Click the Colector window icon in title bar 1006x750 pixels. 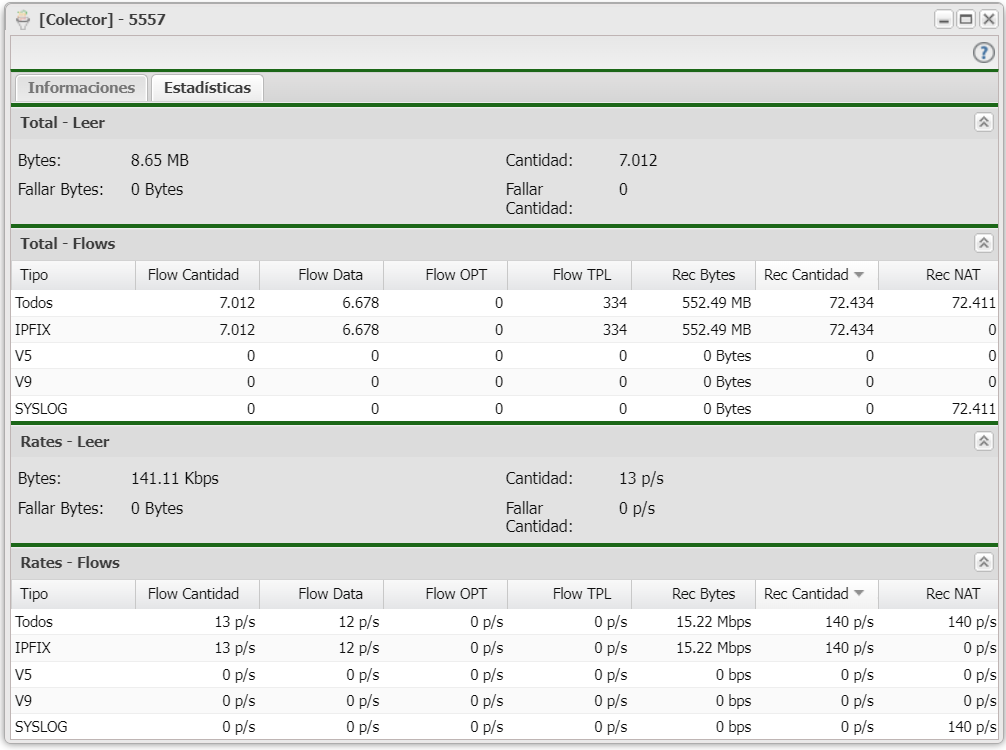(x=23, y=19)
